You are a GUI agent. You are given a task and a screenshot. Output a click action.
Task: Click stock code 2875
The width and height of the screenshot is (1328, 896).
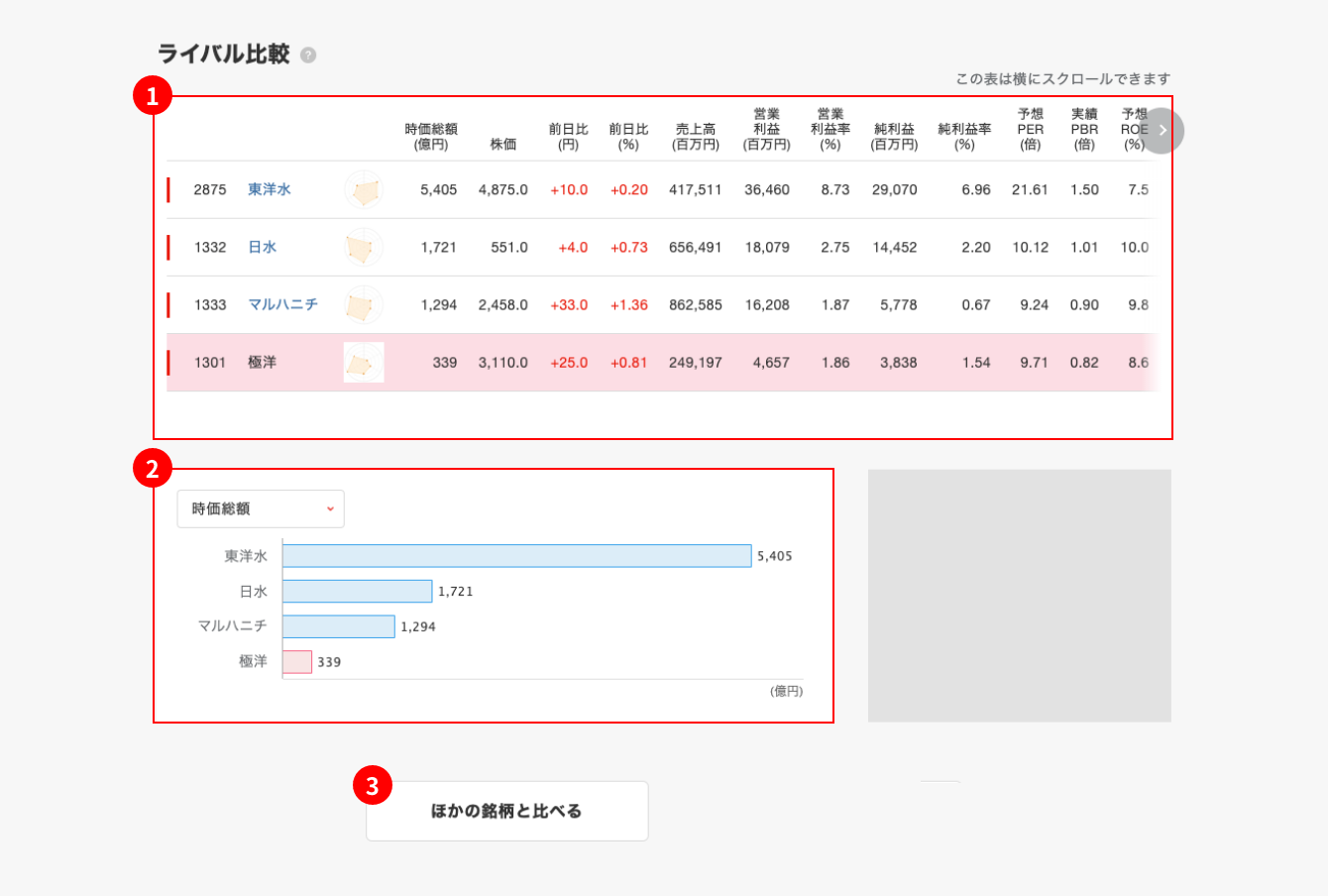tap(210, 189)
